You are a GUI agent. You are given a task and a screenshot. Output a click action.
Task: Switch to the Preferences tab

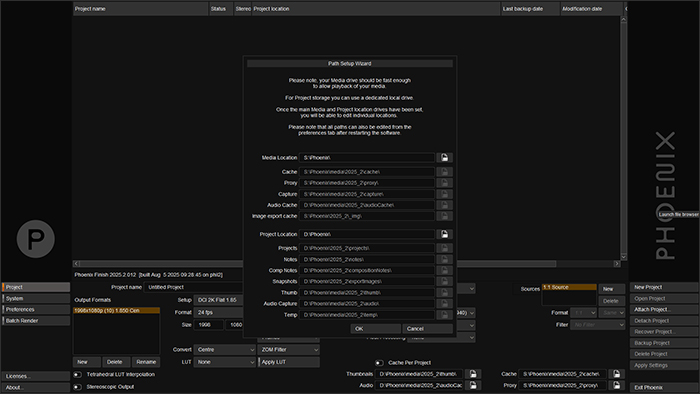pos(36,309)
